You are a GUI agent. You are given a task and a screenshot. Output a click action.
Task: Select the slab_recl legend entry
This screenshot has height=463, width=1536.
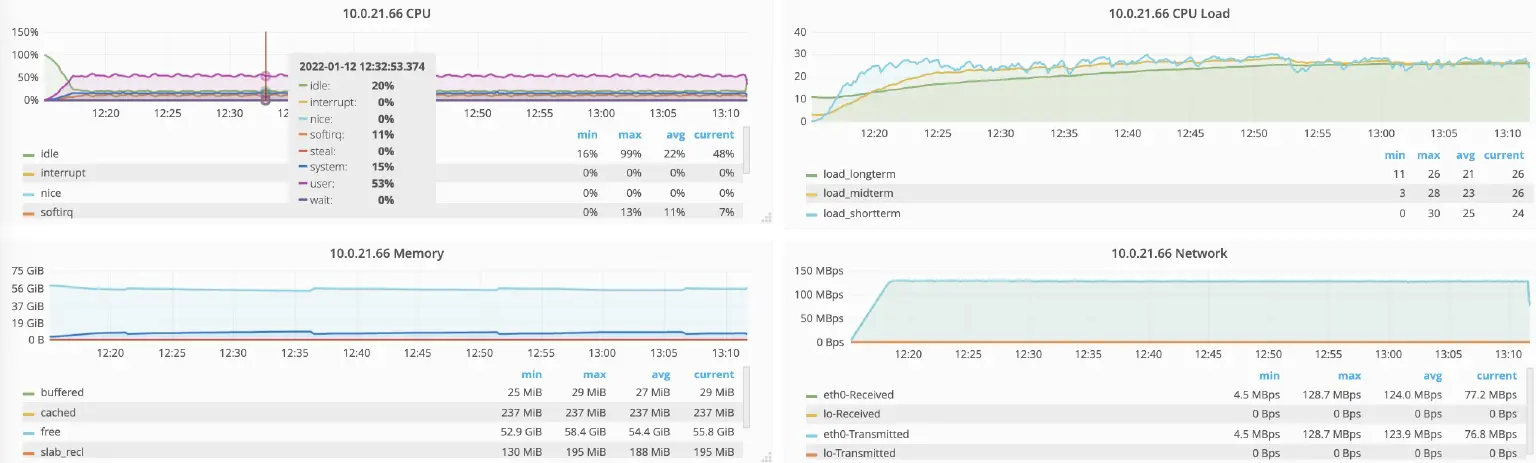coord(62,453)
